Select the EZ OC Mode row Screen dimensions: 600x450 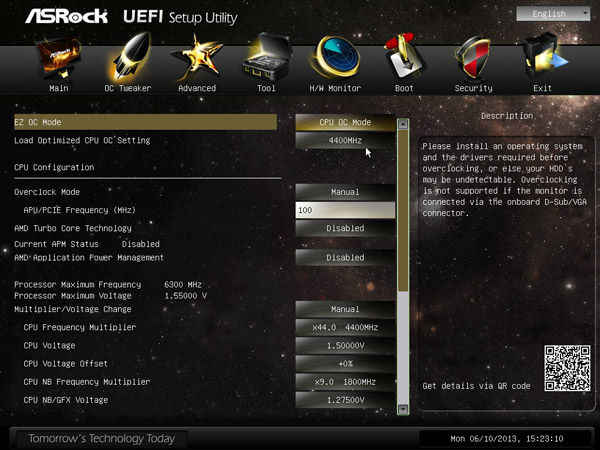point(145,122)
